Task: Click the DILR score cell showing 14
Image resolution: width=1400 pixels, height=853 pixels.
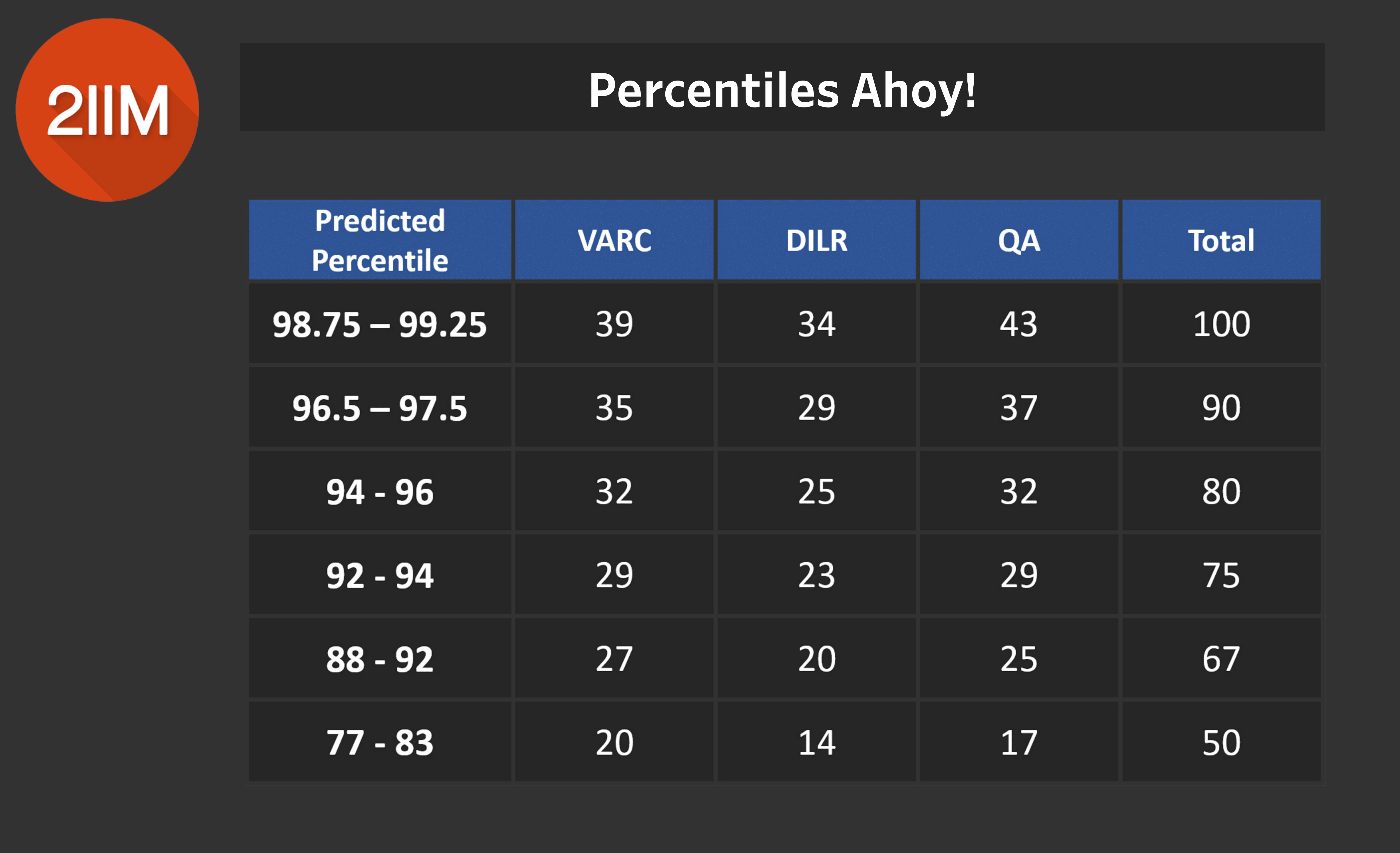Action: click(816, 742)
